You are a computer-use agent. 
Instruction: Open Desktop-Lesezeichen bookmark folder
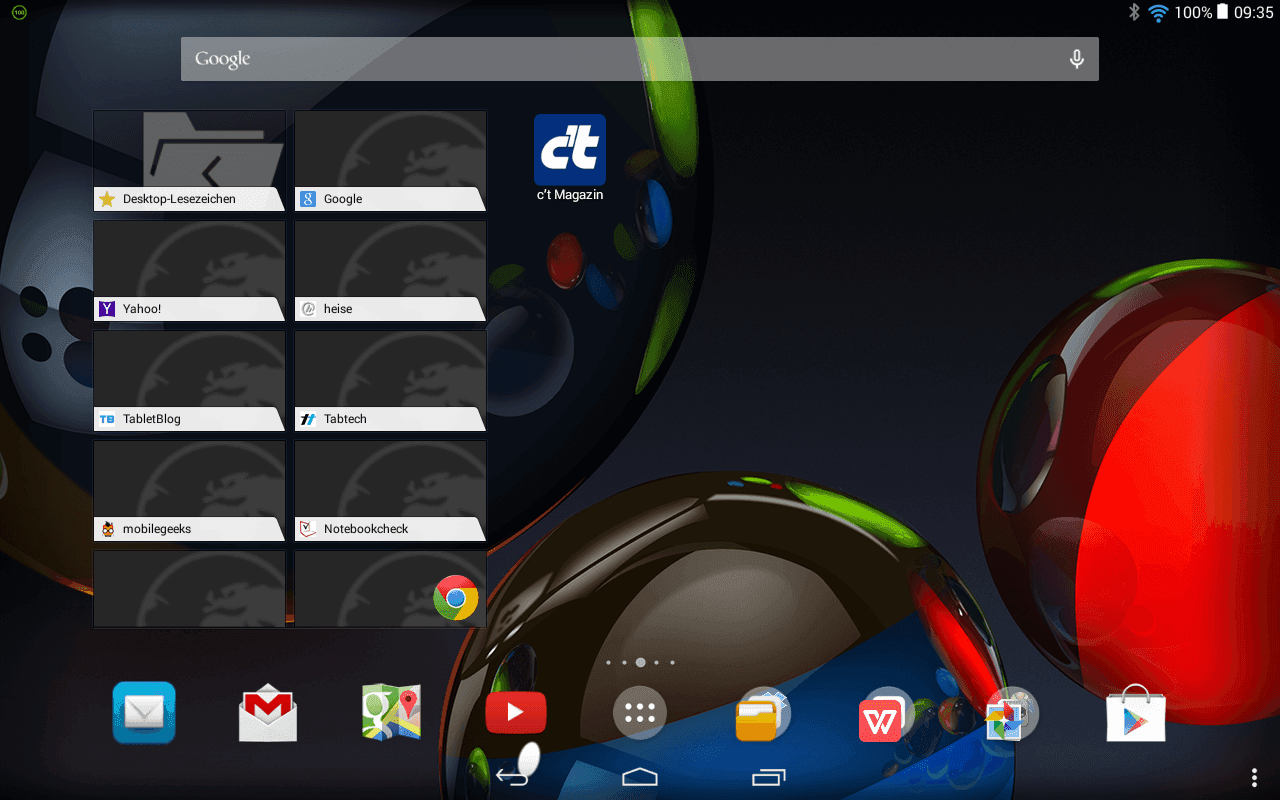(190, 160)
